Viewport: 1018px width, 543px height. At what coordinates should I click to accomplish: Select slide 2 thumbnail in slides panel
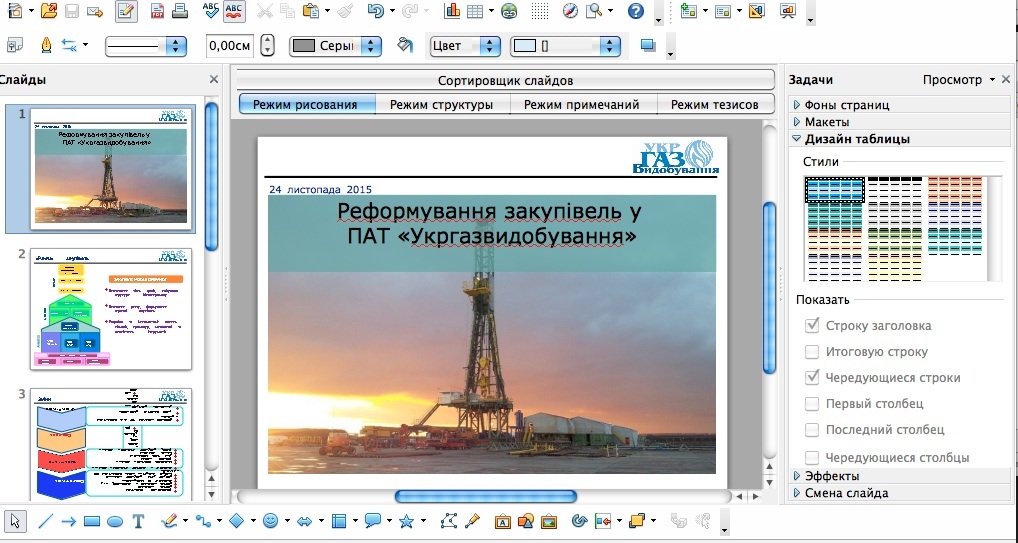pos(110,309)
